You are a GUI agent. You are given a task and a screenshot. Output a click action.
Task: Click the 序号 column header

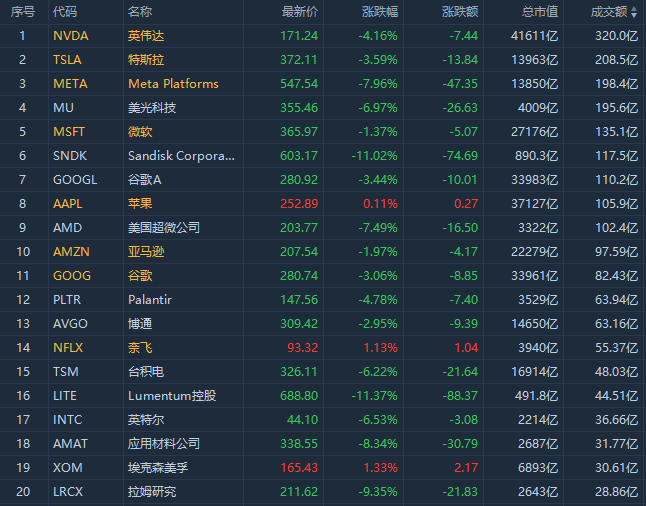22,12
